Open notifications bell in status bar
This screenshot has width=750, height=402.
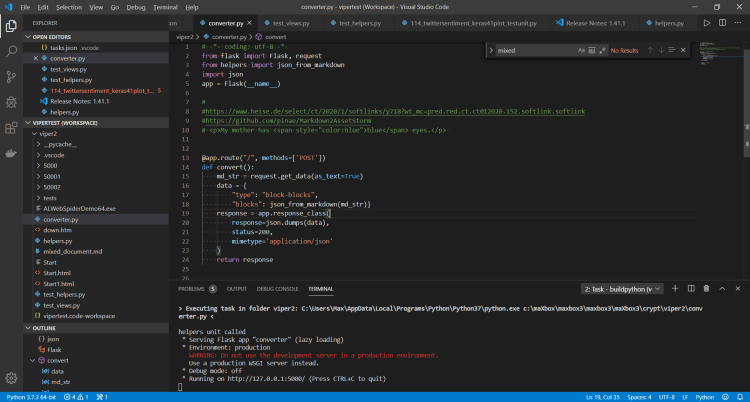740,397
